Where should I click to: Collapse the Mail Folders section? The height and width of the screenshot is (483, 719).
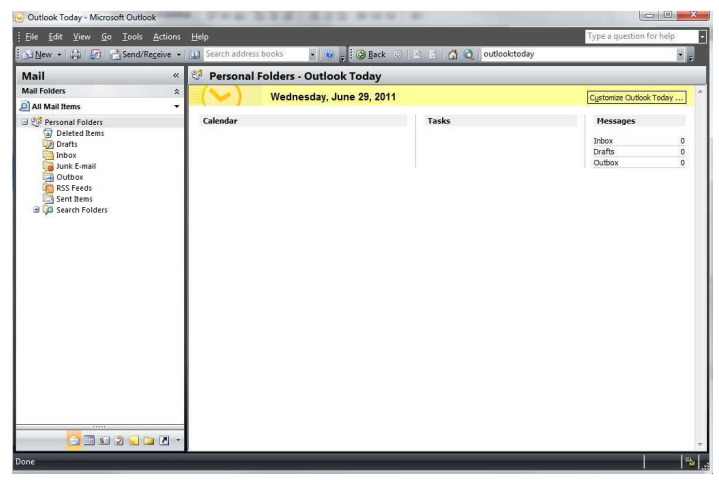click(x=177, y=92)
